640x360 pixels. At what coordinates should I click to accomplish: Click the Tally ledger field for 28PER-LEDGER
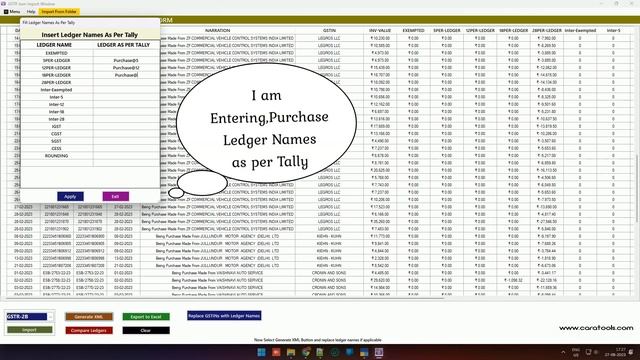pyautogui.click(x=126, y=82)
